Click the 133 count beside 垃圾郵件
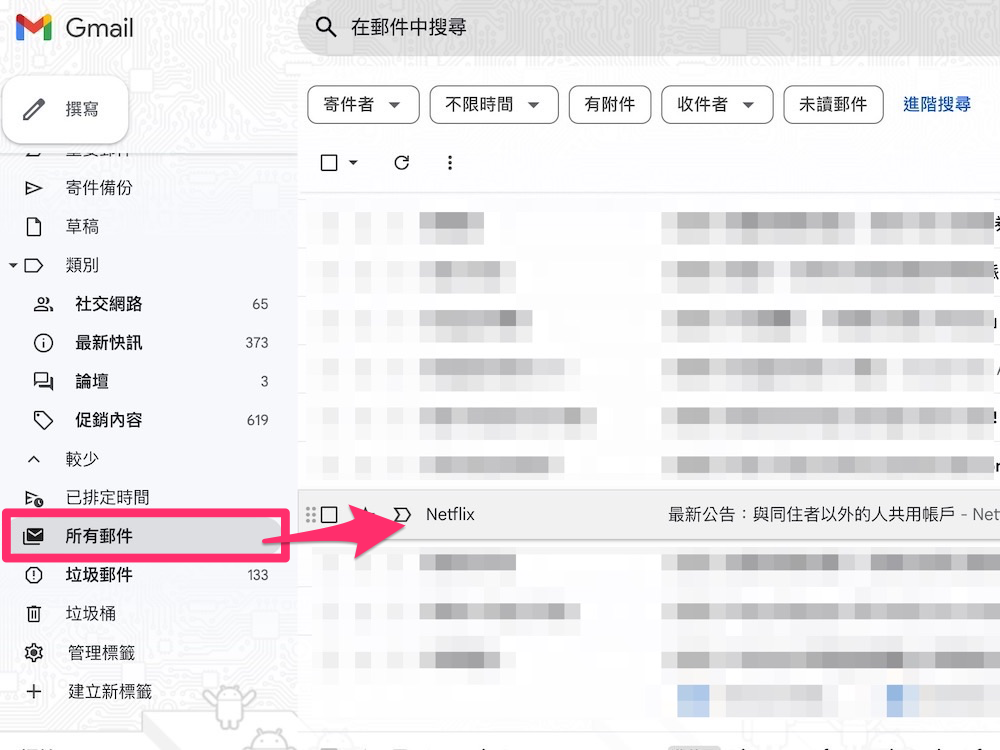1000x750 pixels. [258, 575]
